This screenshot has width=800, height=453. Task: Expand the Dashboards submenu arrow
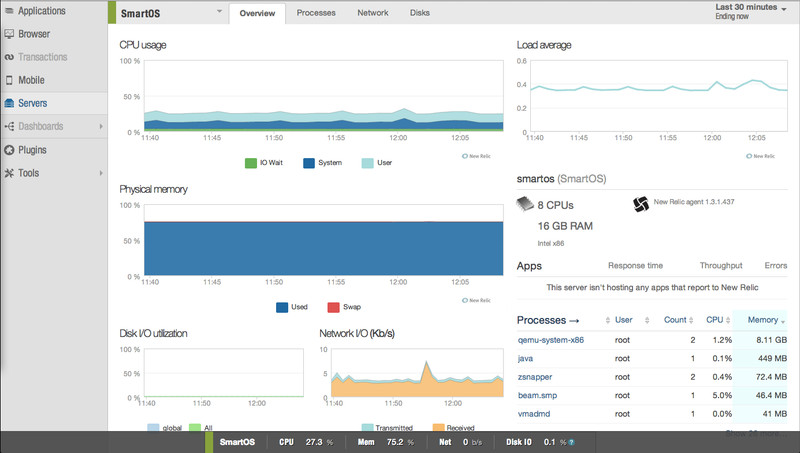point(101,126)
